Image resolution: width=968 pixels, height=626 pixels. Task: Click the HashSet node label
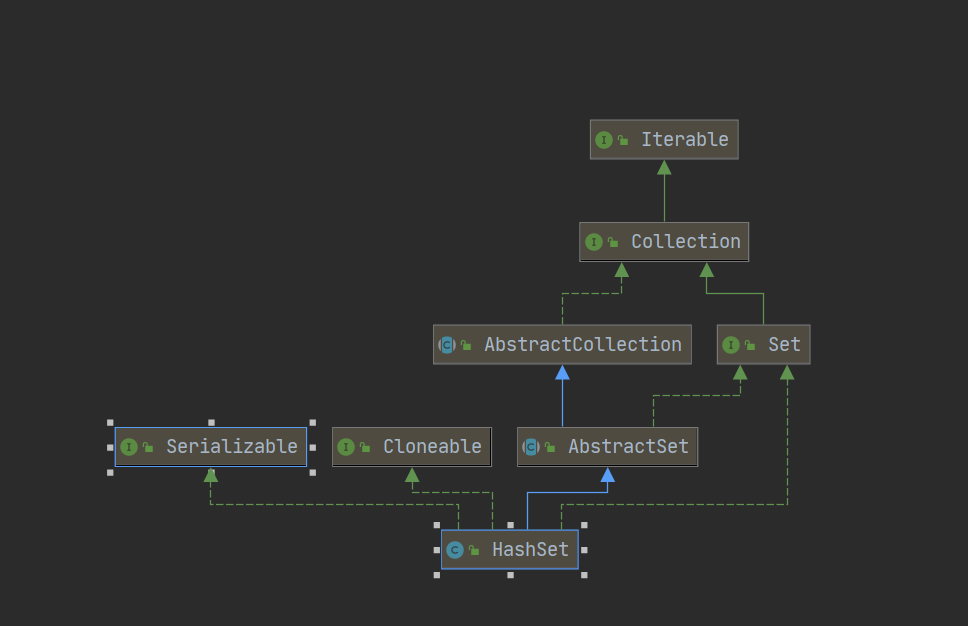(x=530, y=550)
